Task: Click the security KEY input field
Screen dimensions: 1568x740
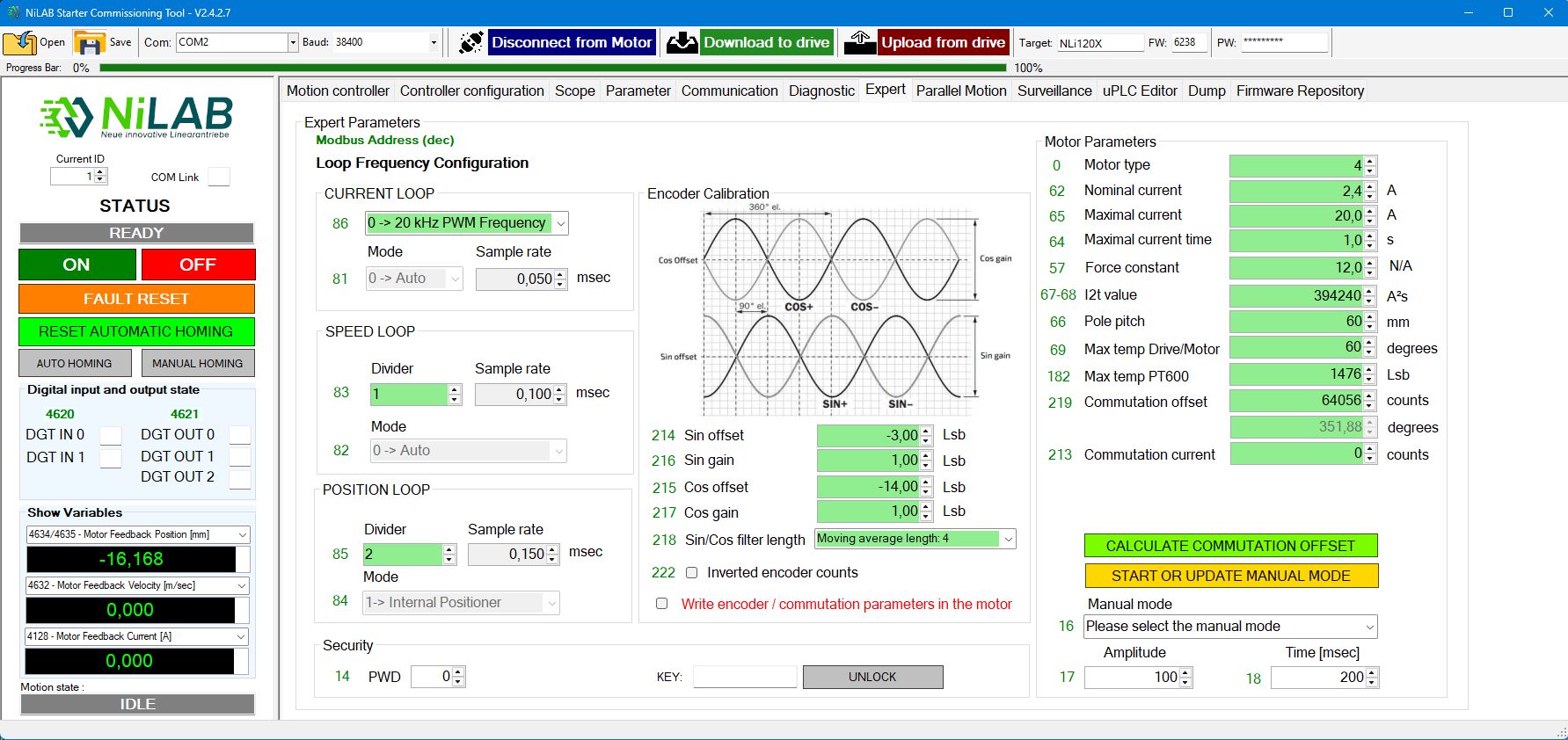Action: [x=744, y=677]
